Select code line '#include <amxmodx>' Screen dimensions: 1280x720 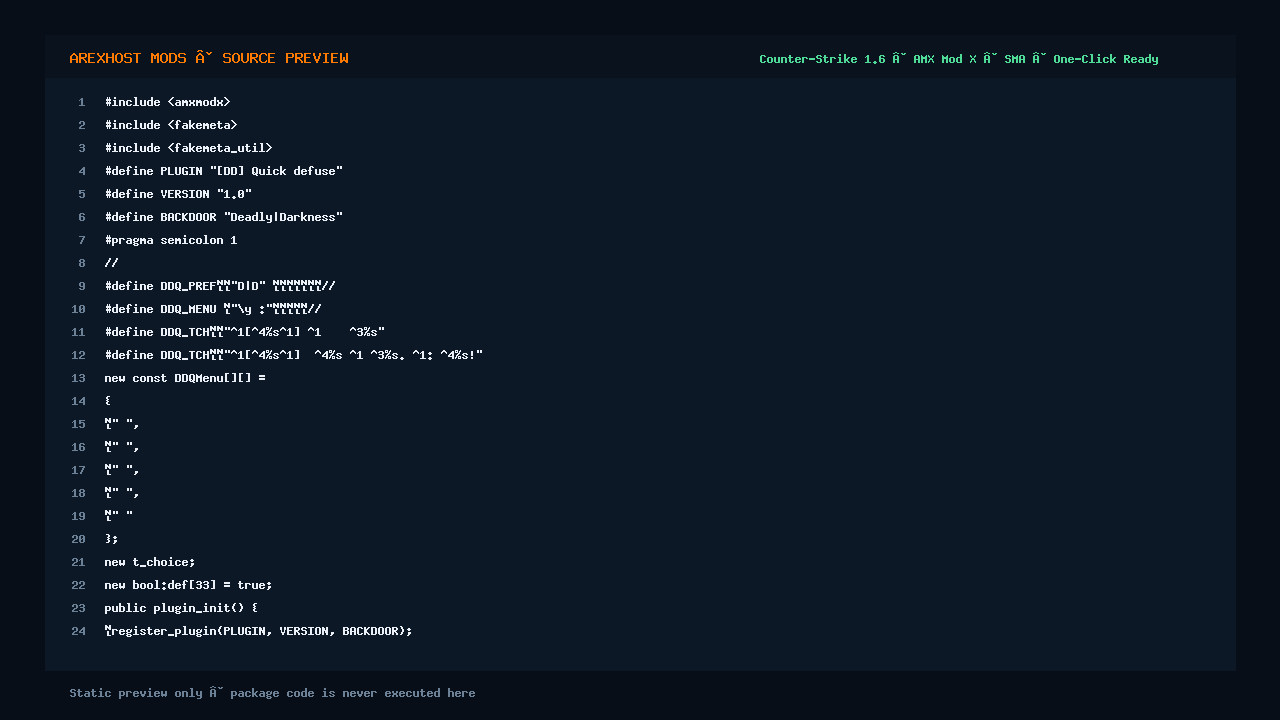167,102
